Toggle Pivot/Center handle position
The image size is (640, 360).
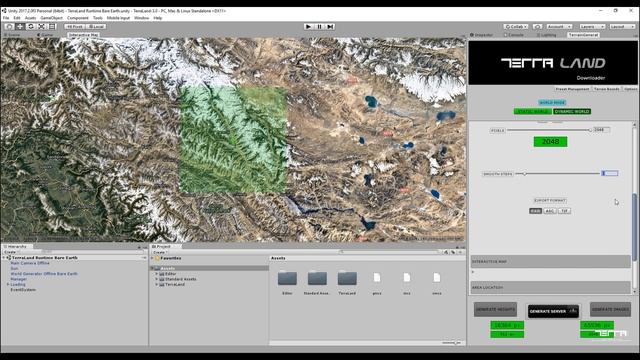click(75, 27)
